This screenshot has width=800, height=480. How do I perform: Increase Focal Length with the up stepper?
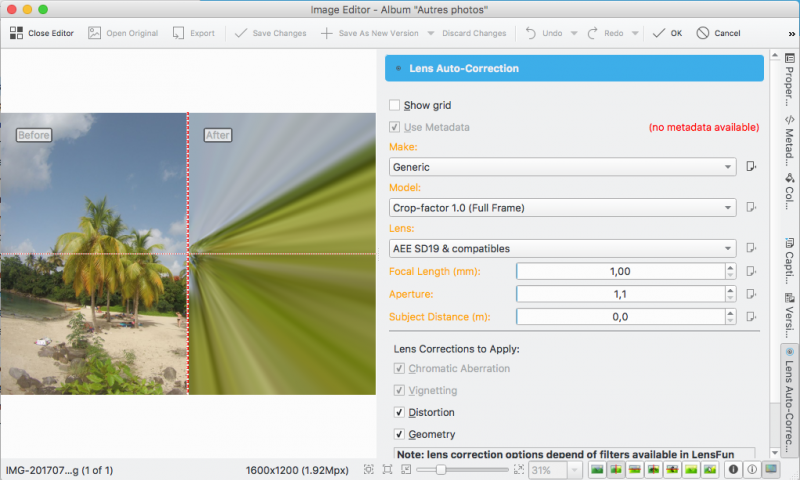(731, 267)
